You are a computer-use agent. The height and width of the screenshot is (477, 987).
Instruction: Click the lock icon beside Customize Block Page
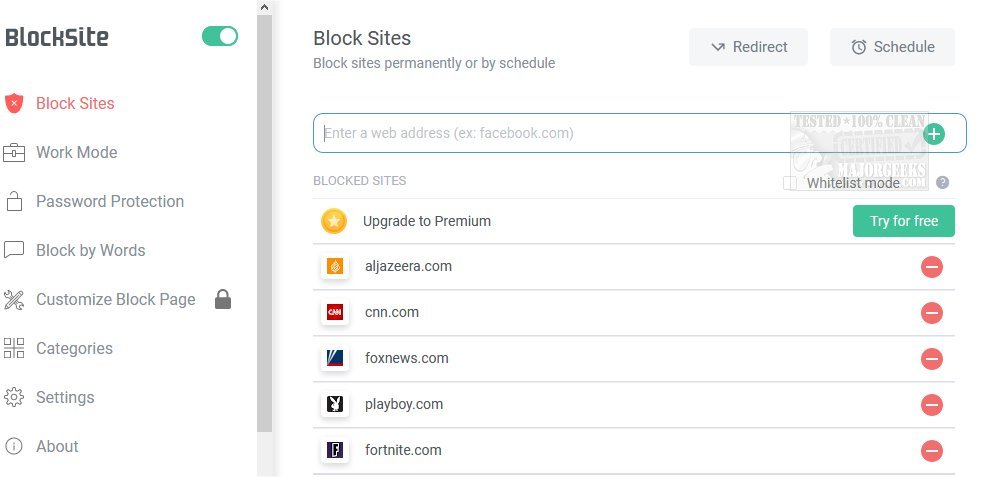223,299
